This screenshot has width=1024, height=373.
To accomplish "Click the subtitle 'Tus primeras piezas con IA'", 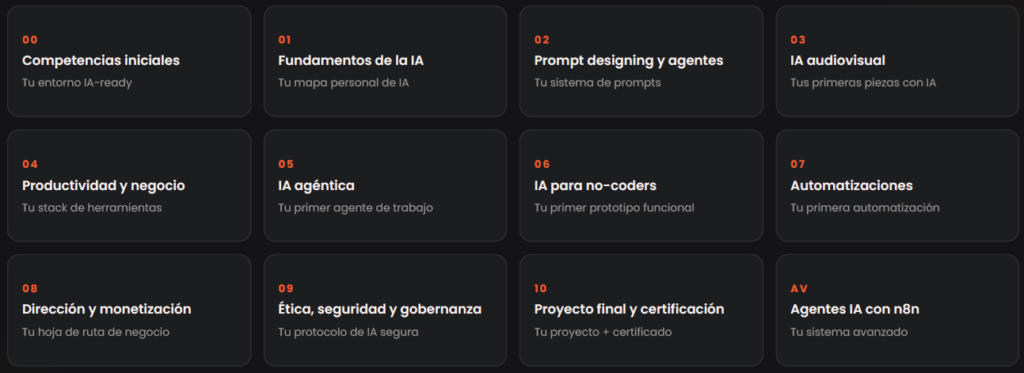I will [863, 83].
